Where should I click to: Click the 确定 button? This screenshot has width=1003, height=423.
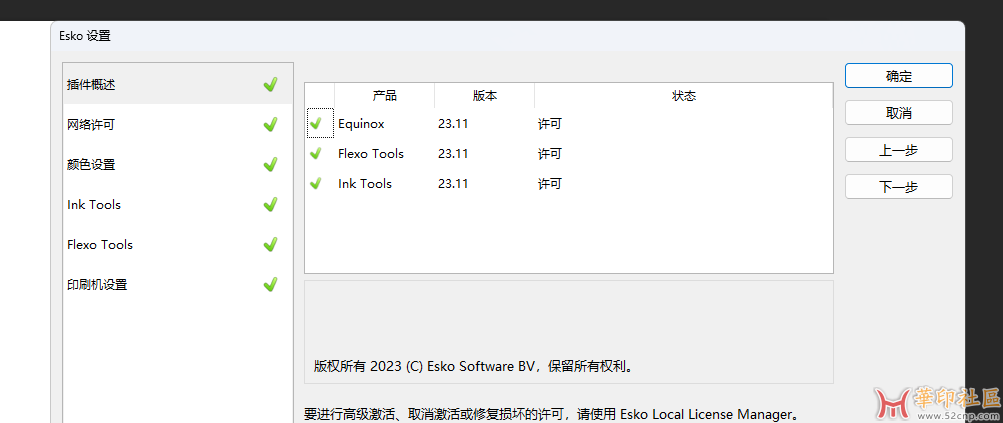pyautogui.click(x=898, y=76)
